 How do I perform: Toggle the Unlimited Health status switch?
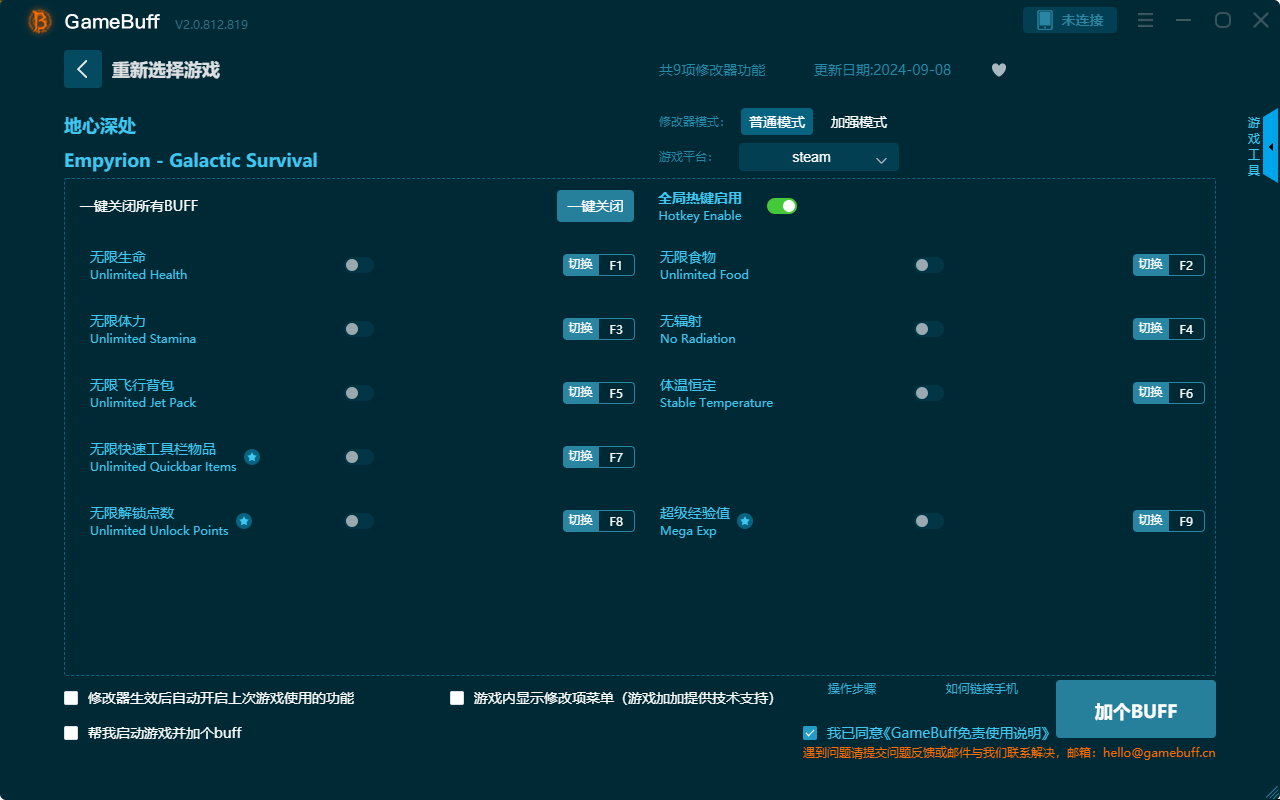pos(359,265)
